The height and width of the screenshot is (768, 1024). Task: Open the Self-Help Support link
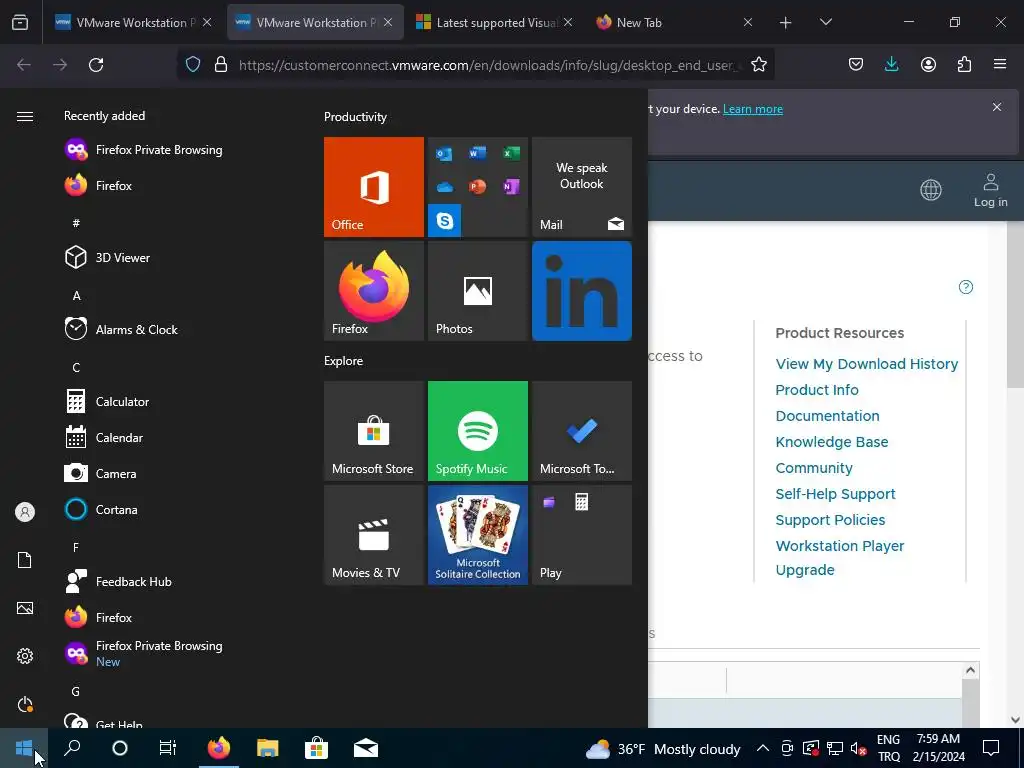point(835,494)
